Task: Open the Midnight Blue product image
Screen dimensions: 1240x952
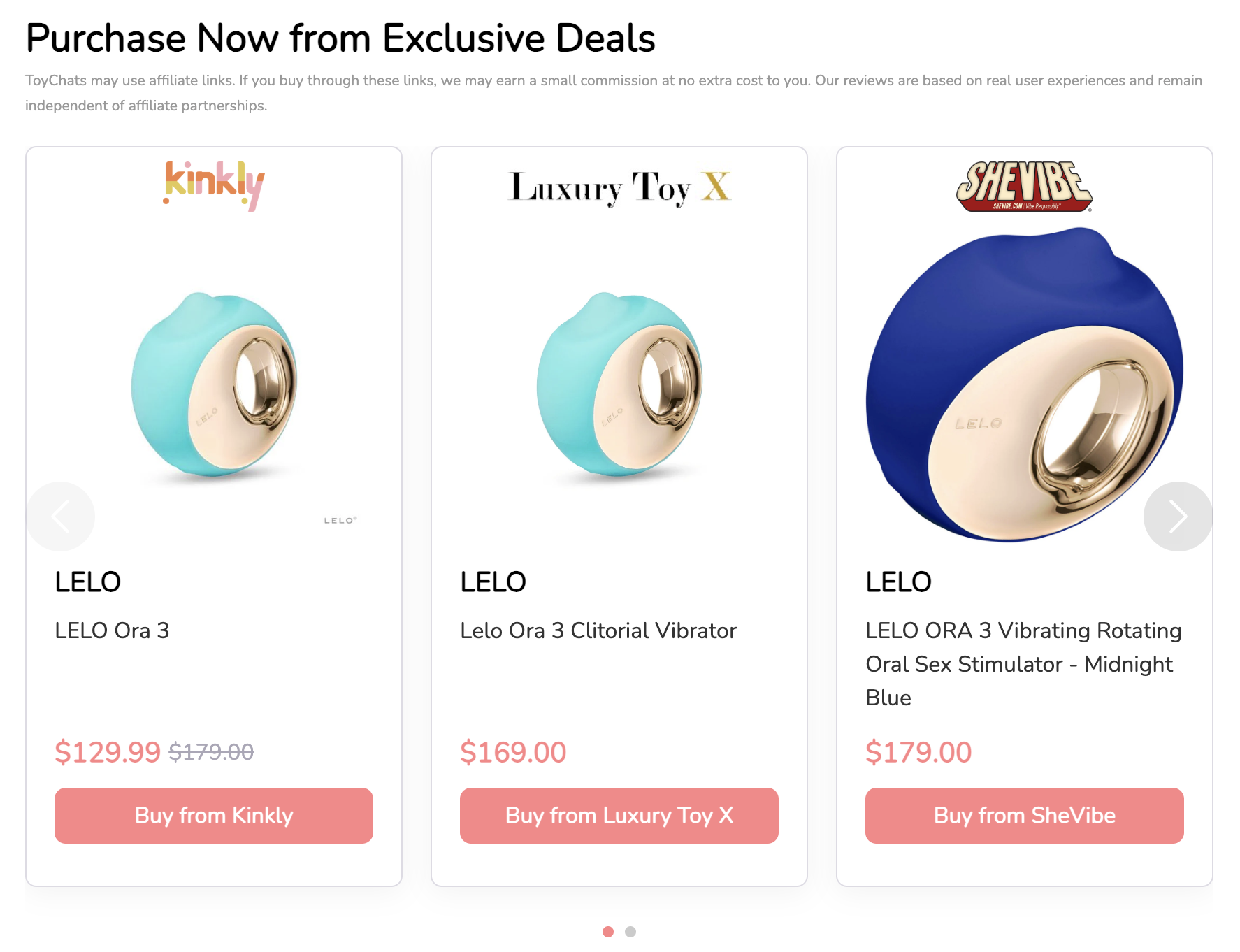Action: pyautogui.click(x=1024, y=384)
